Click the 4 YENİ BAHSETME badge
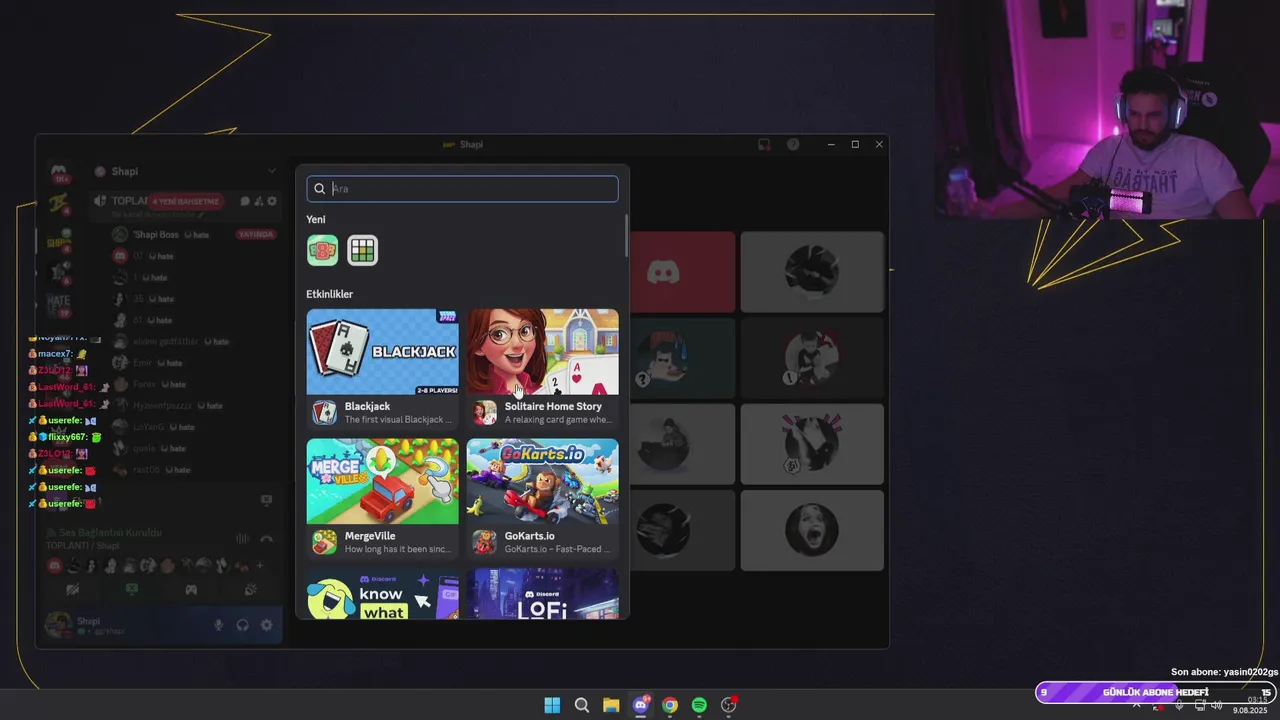 click(x=185, y=201)
